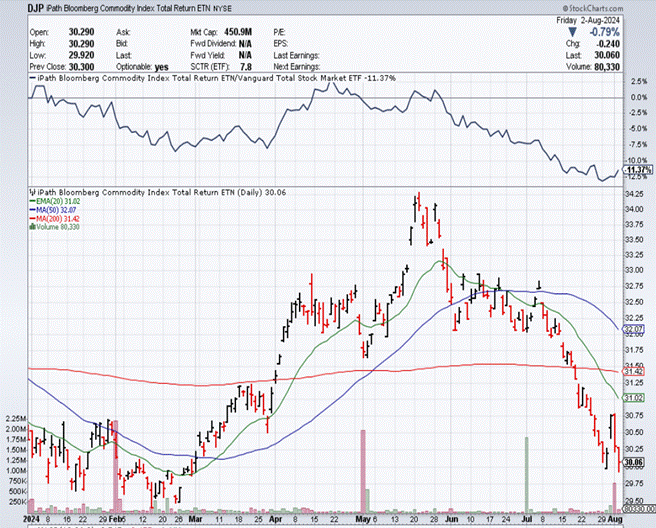Click the boxed 31.42 price axis tag
Image resolution: width=656 pixels, height=528 pixels.
point(633,372)
